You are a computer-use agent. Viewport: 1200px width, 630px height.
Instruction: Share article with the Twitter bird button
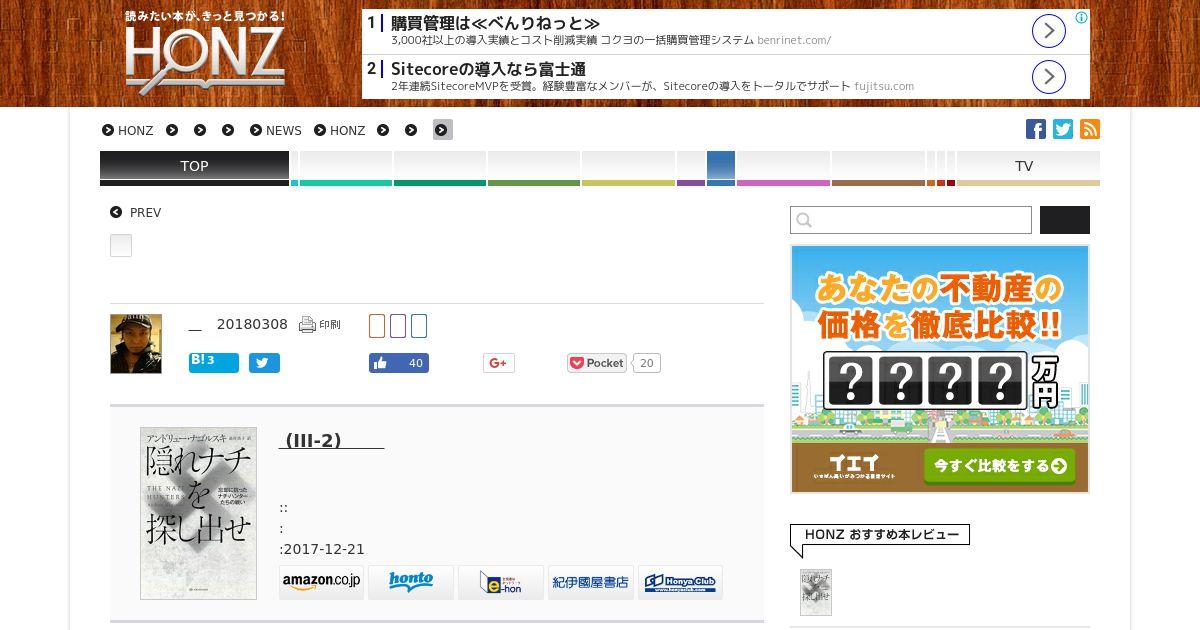[x=264, y=363]
